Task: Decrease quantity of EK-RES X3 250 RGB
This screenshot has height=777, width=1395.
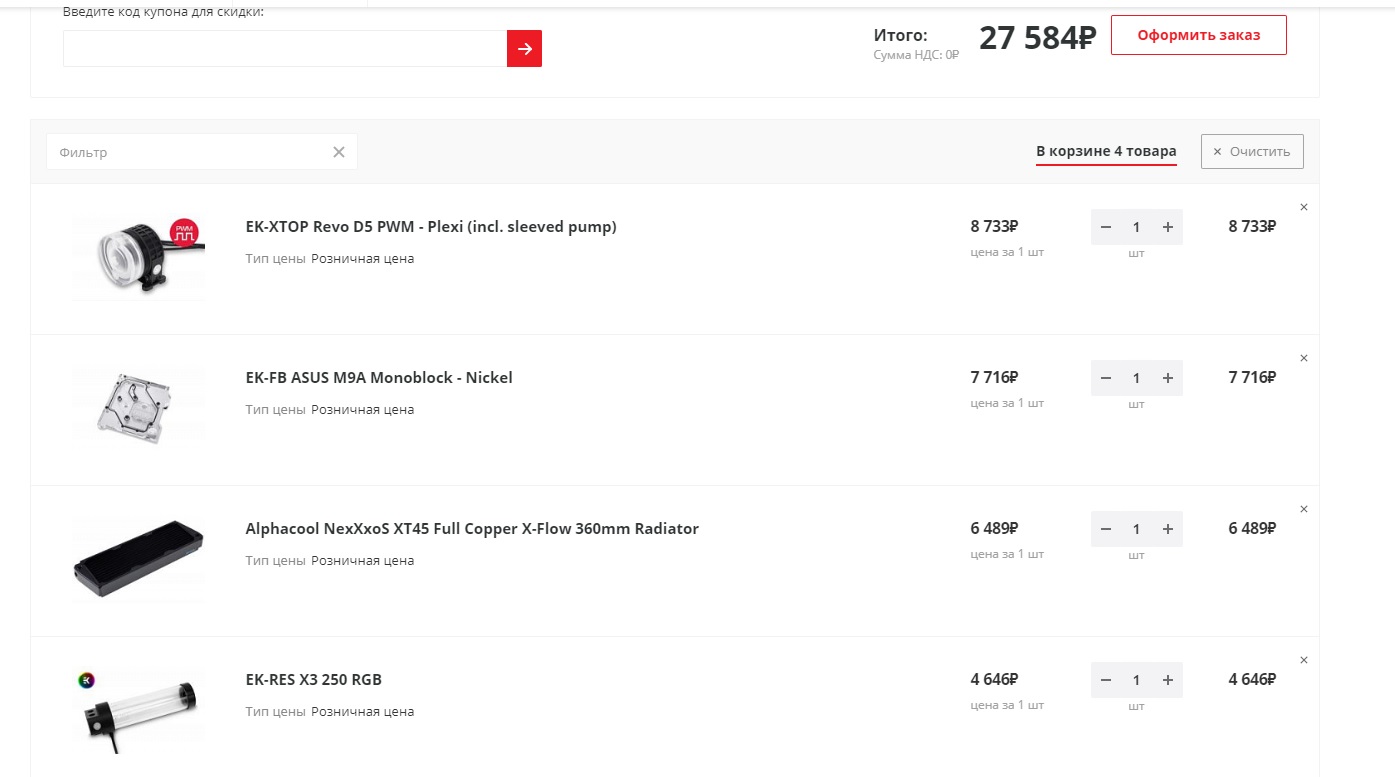Action: (1105, 680)
